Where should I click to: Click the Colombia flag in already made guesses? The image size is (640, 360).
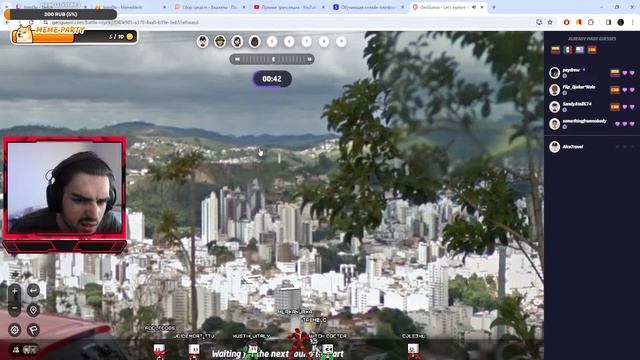click(x=556, y=50)
